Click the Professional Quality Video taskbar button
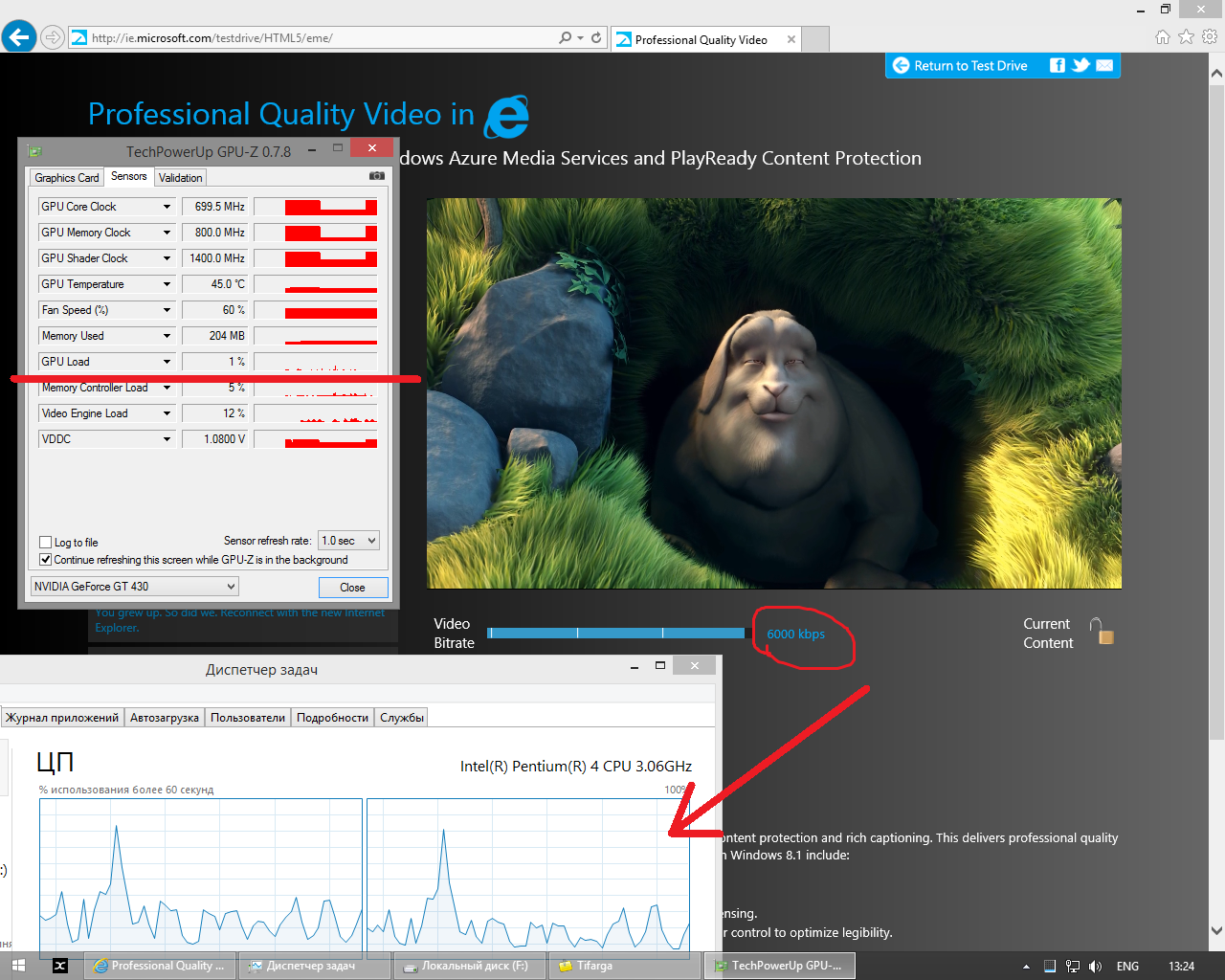 click(x=160, y=966)
